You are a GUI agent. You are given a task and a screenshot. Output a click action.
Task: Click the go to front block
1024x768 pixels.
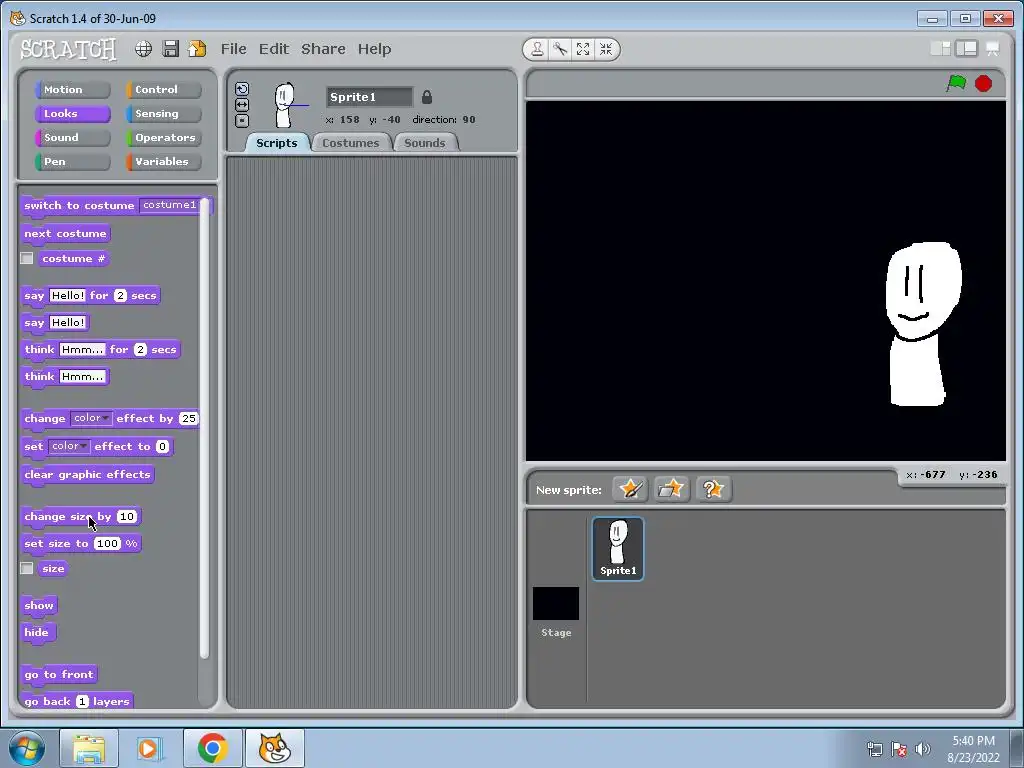coord(59,675)
